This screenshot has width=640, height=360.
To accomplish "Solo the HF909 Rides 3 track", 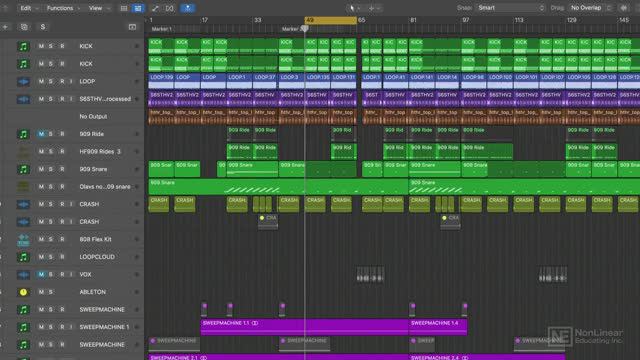I will tap(51, 152).
